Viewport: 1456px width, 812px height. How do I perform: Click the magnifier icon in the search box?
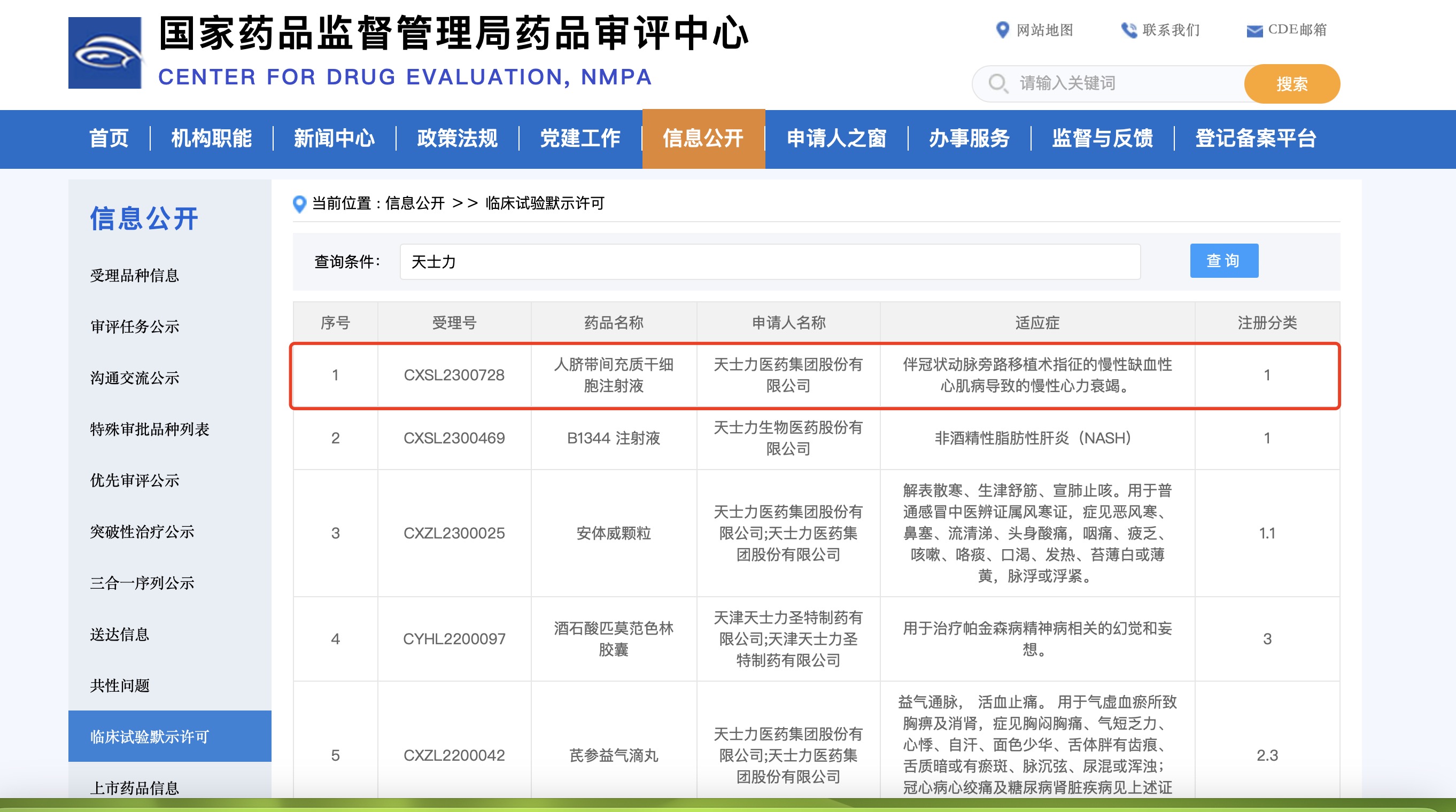(x=998, y=84)
